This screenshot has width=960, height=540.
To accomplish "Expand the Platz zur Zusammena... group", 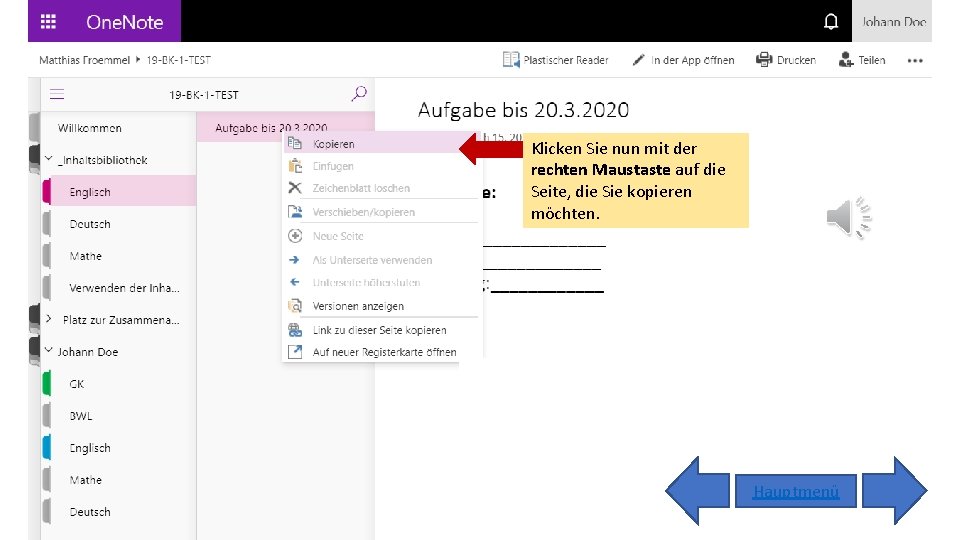I will pos(48,319).
